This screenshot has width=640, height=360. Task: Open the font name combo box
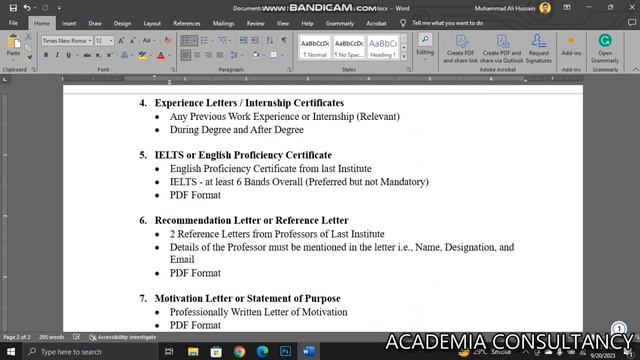[x=67, y=41]
